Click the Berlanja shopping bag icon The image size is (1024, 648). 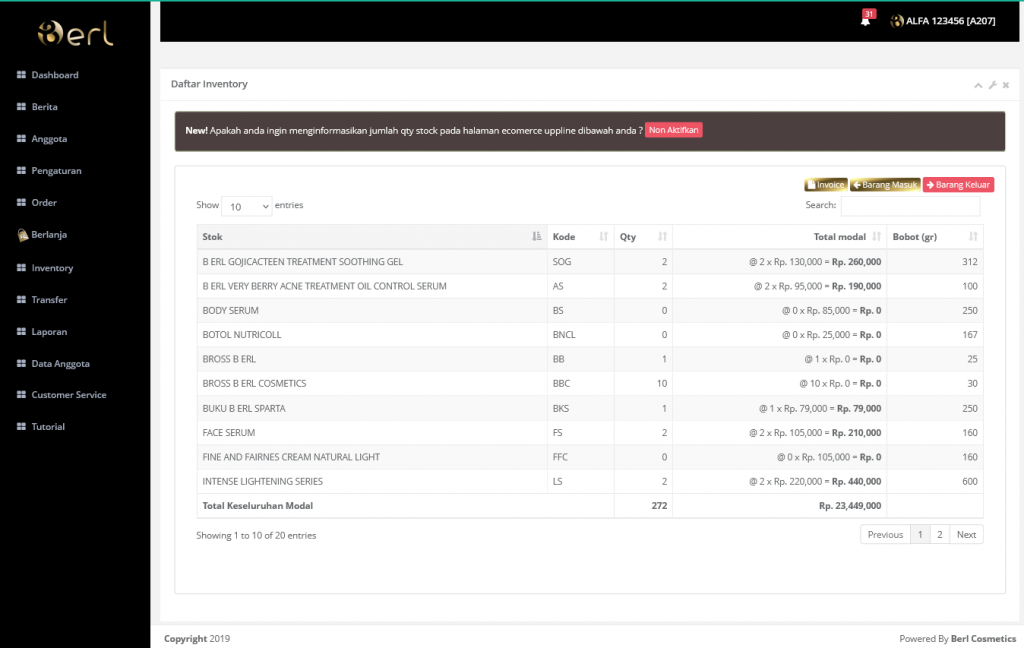tap(21, 235)
